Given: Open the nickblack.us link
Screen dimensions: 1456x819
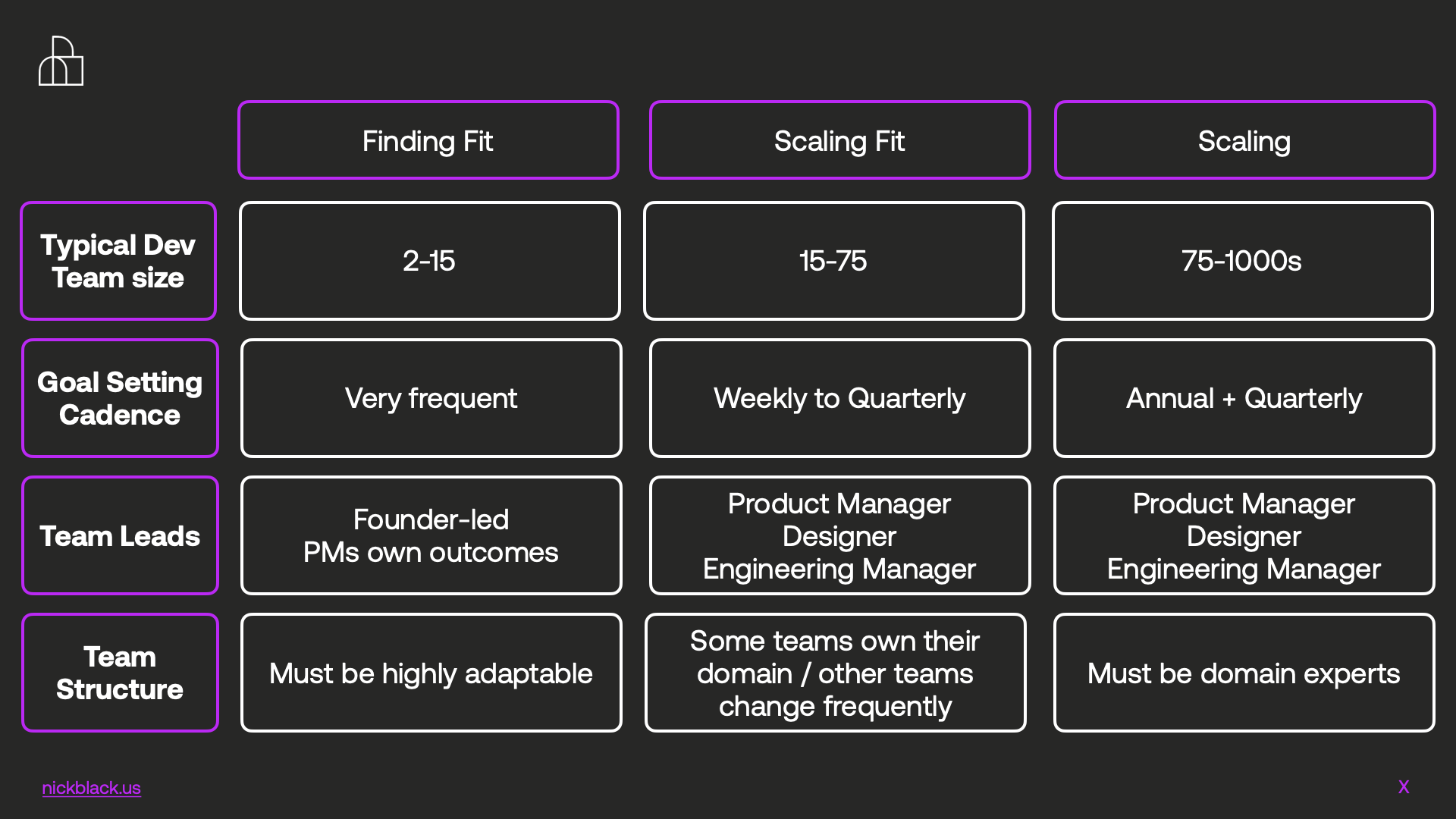Looking at the screenshot, I should (91, 788).
